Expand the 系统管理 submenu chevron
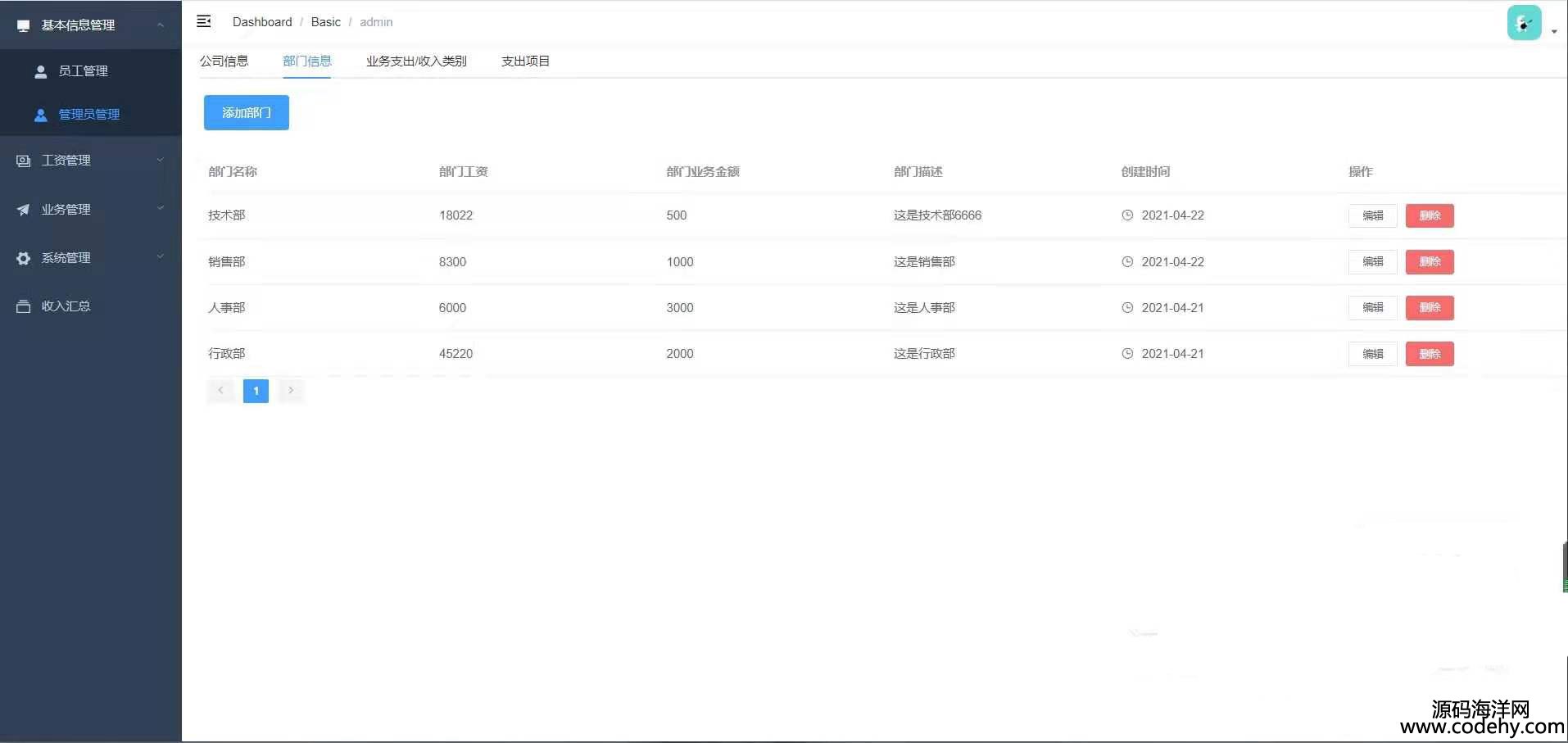1568x743 pixels. coord(161,257)
